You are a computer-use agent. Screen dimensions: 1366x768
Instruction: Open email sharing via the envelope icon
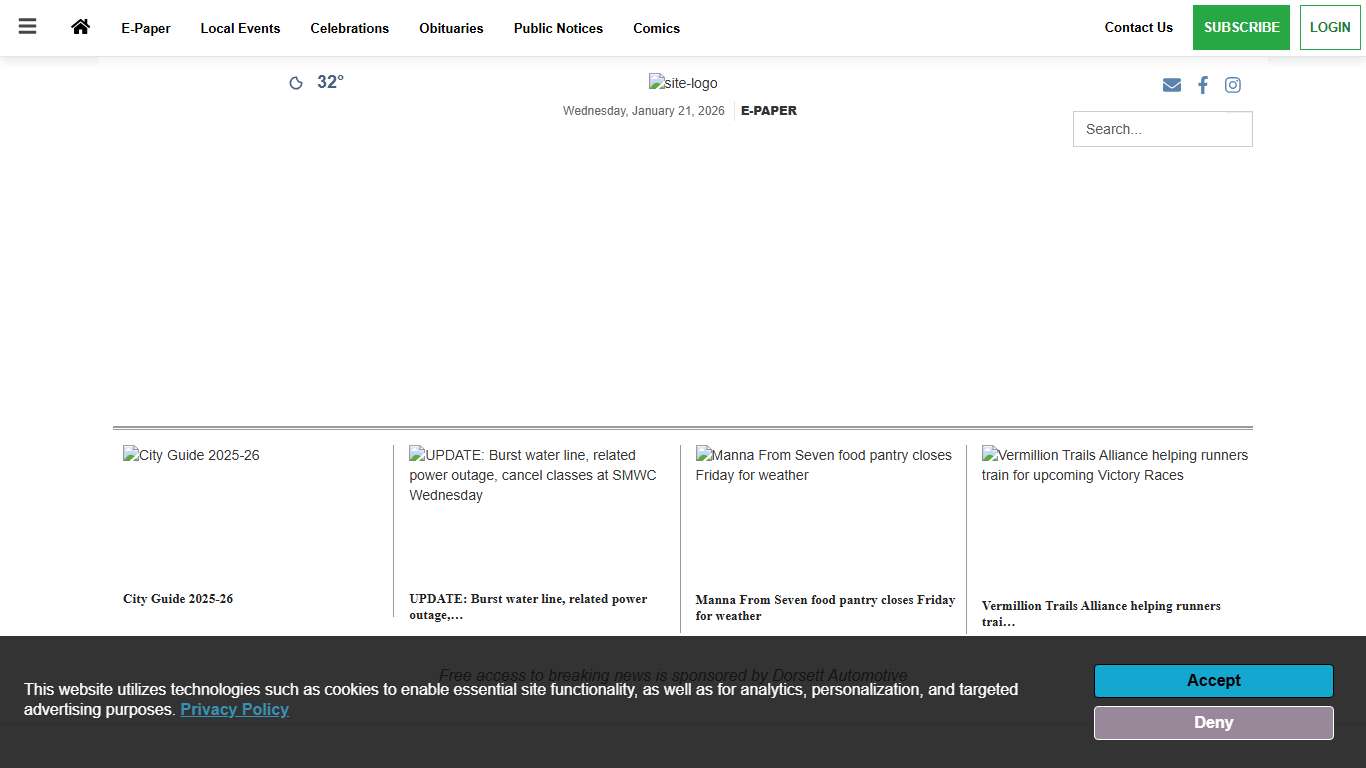coord(1171,85)
